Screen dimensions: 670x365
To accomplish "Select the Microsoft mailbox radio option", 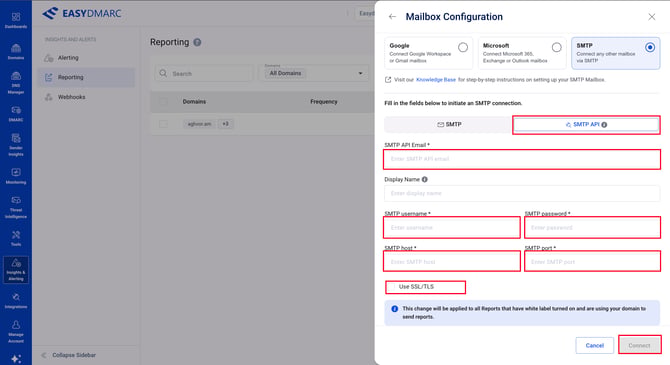I will click(556, 47).
